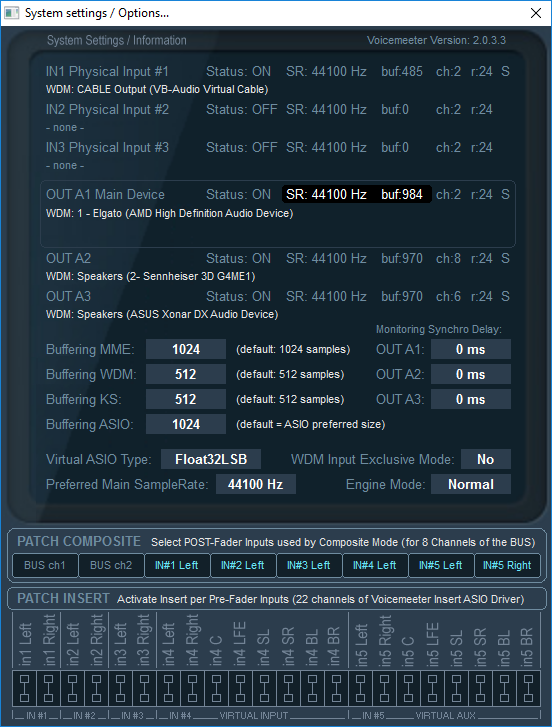Click OUT A1 SR and buf highlighted field

(356, 194)
